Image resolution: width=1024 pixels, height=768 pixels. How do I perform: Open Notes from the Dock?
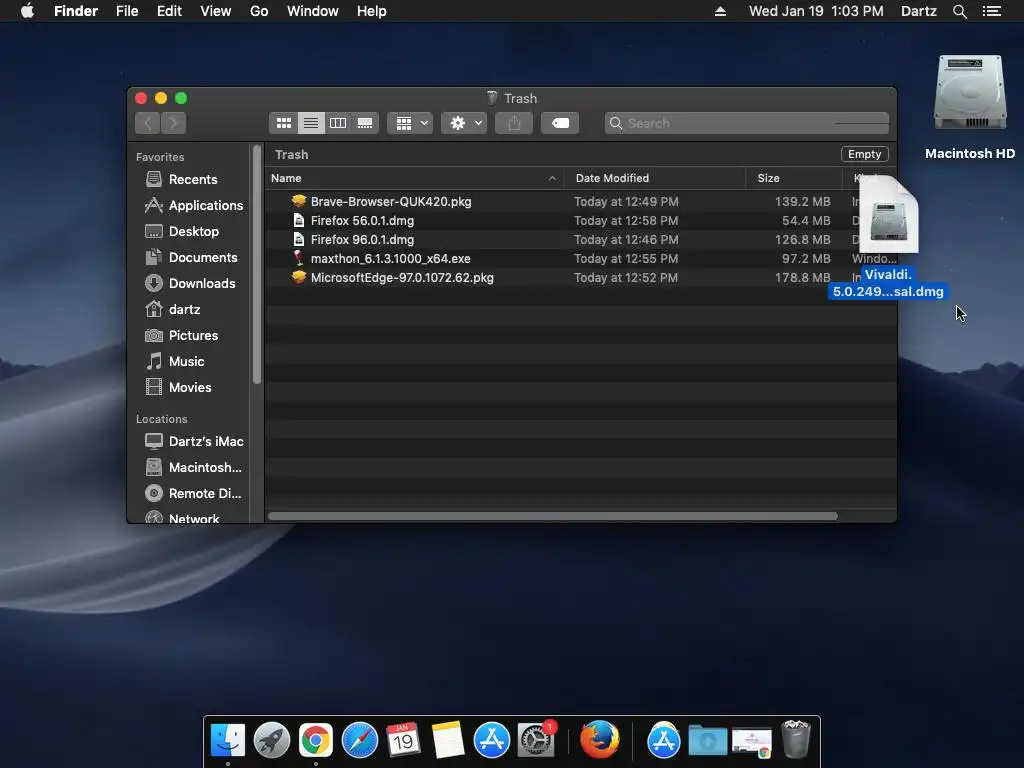447,741
